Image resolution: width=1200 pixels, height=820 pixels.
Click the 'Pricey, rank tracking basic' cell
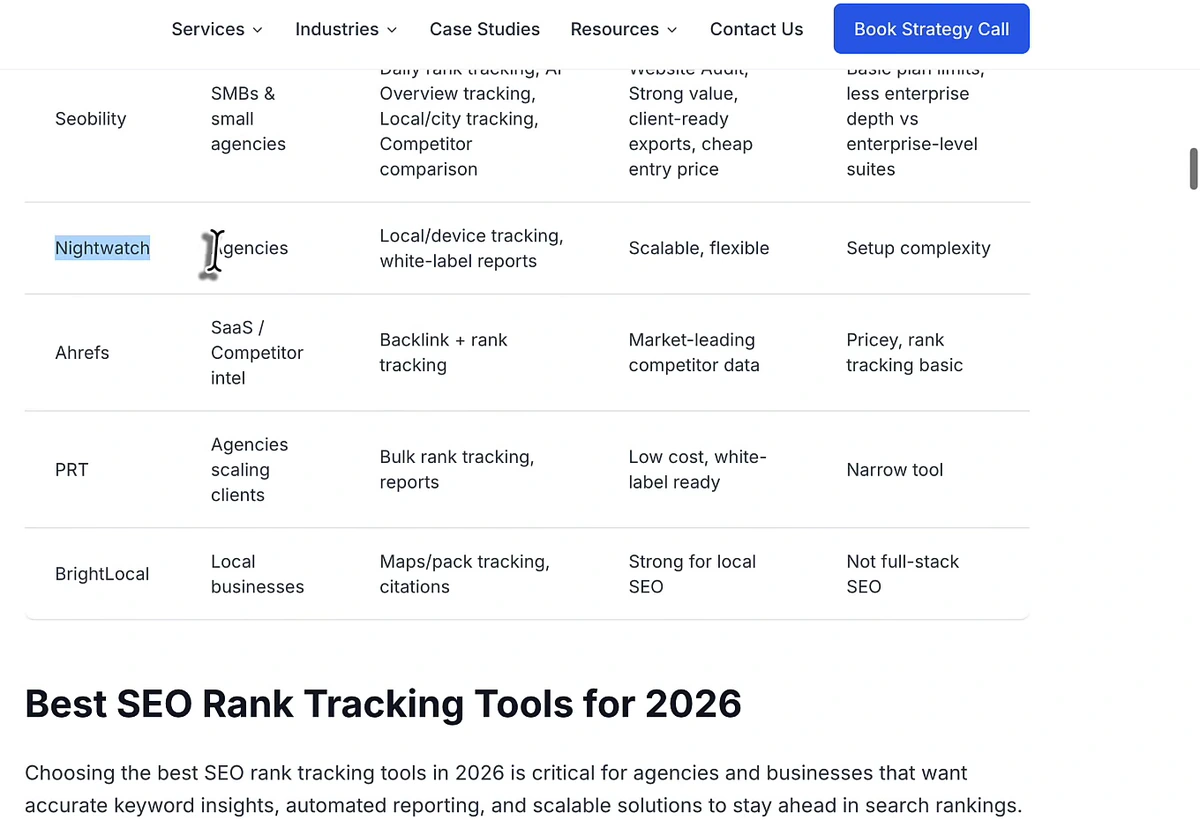tap(904, 353)
